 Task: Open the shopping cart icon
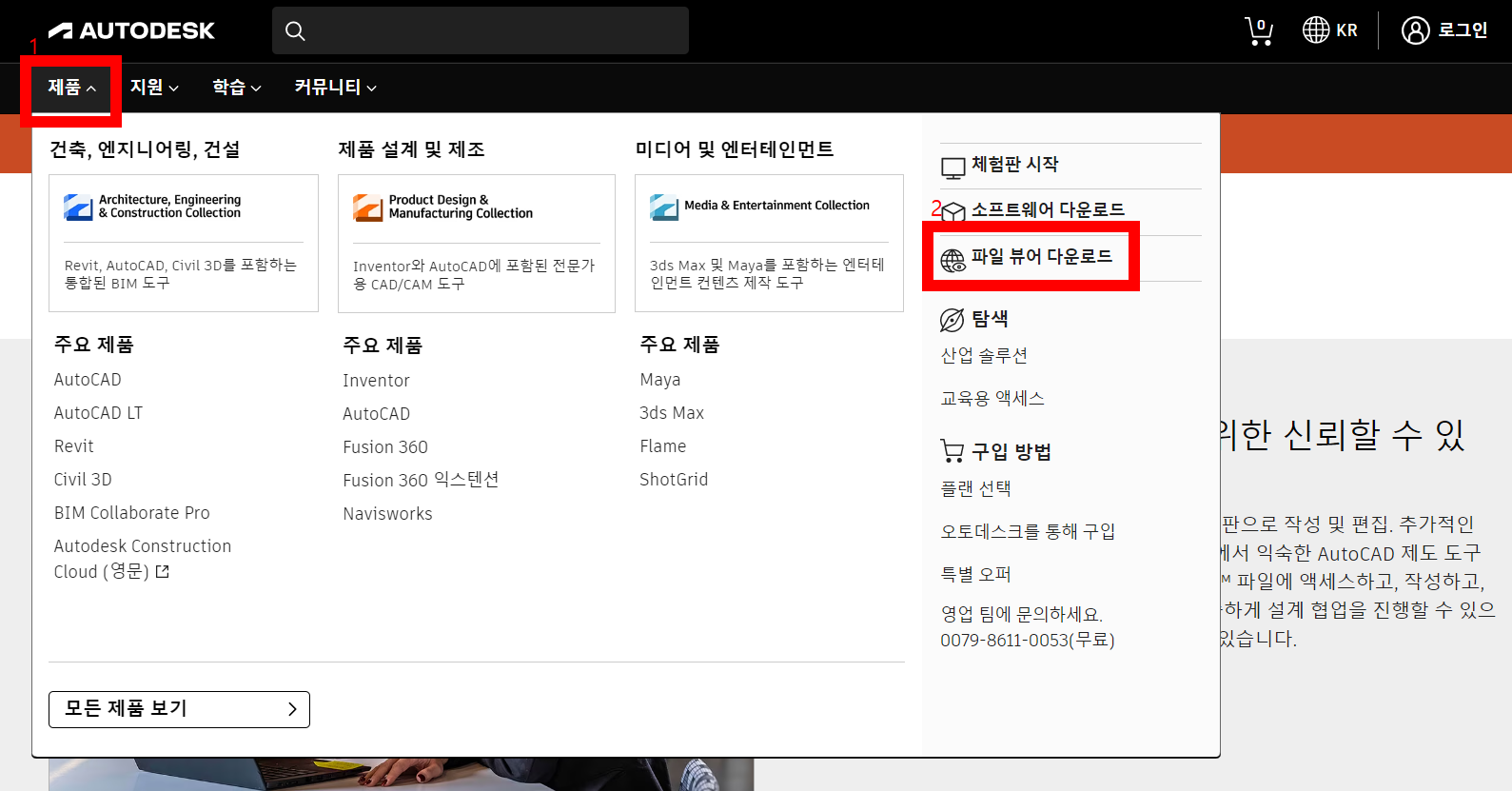[1259, 30]
